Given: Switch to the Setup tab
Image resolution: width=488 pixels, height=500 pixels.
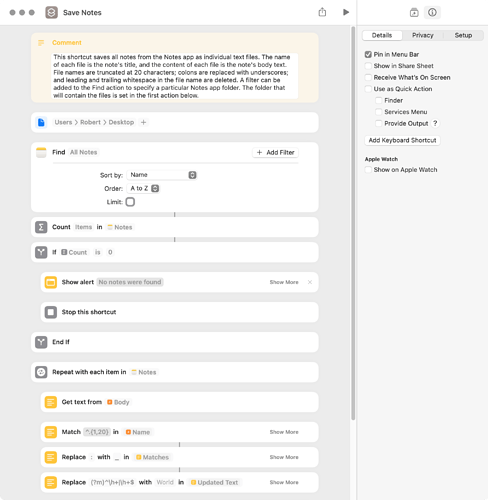Looking at the screenshot, I should [463, 35].
